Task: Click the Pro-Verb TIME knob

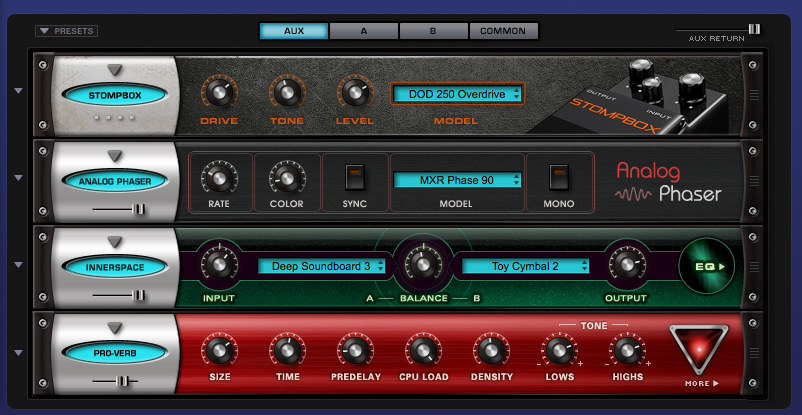Action: click(x=287, y=351)
